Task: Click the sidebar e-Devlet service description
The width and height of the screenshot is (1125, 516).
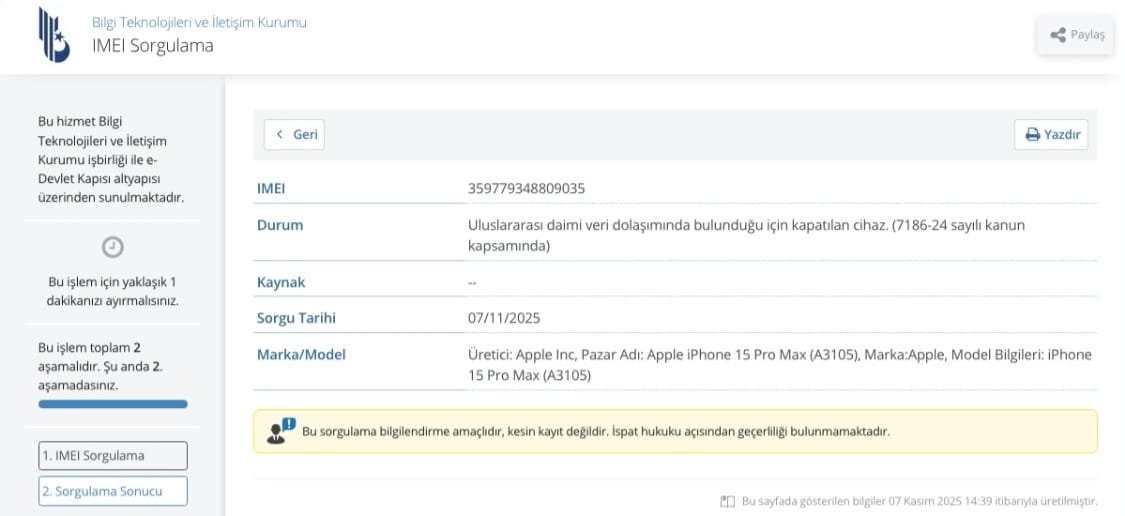Action: (x=112, y=159)
